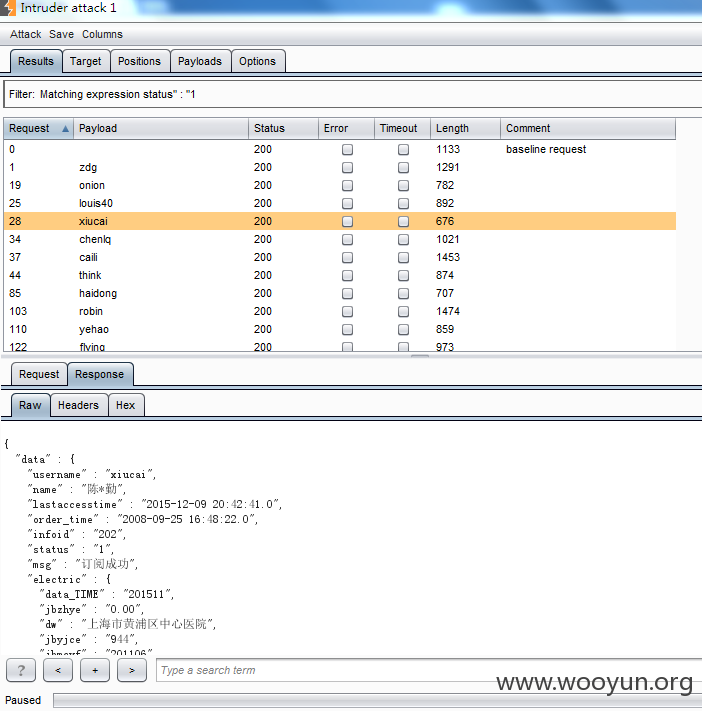702x711 pixels.
Task: Click the help question mark button
Action: 21,670
